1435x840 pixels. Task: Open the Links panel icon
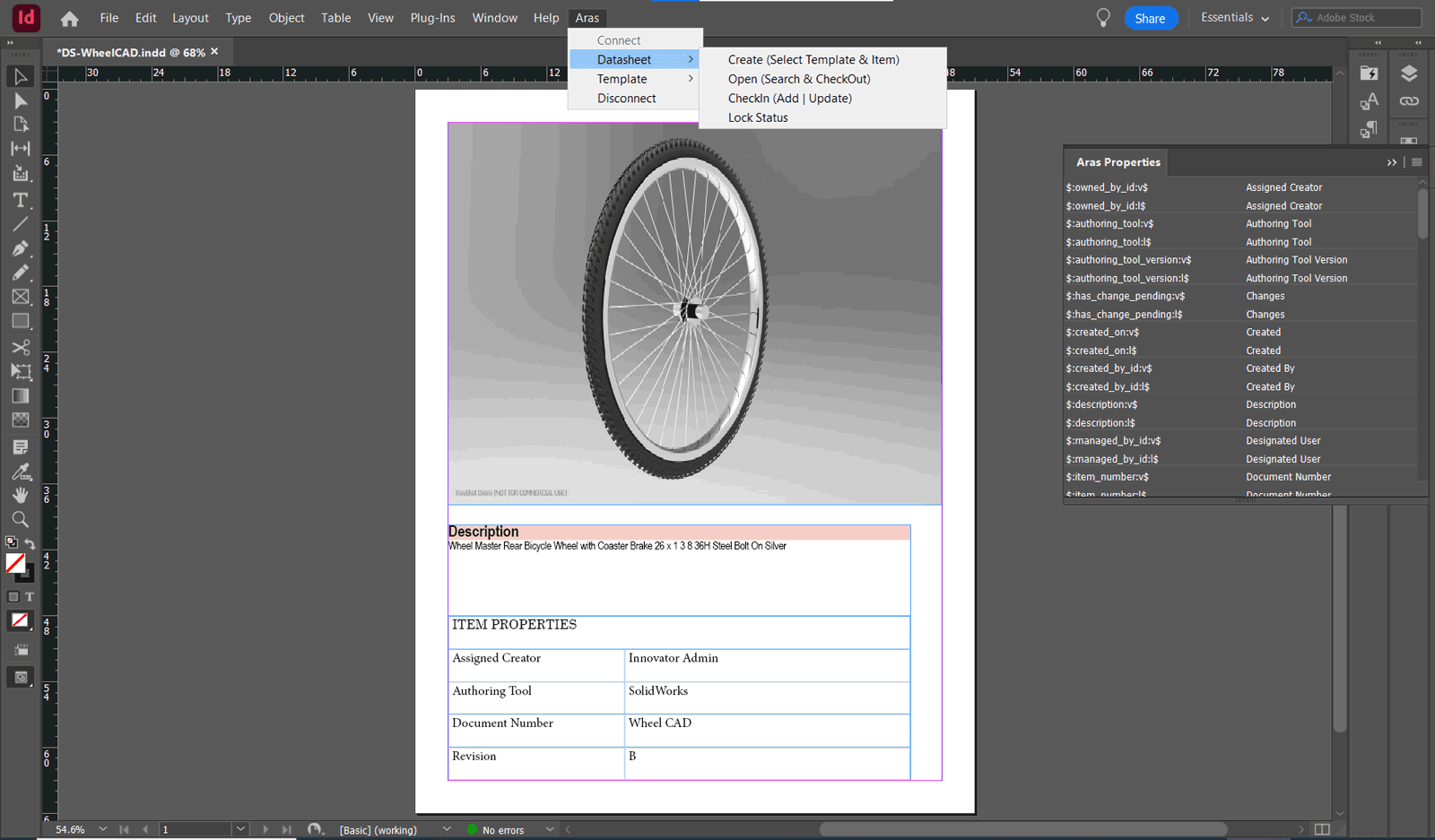click(x=1409, y=101)
